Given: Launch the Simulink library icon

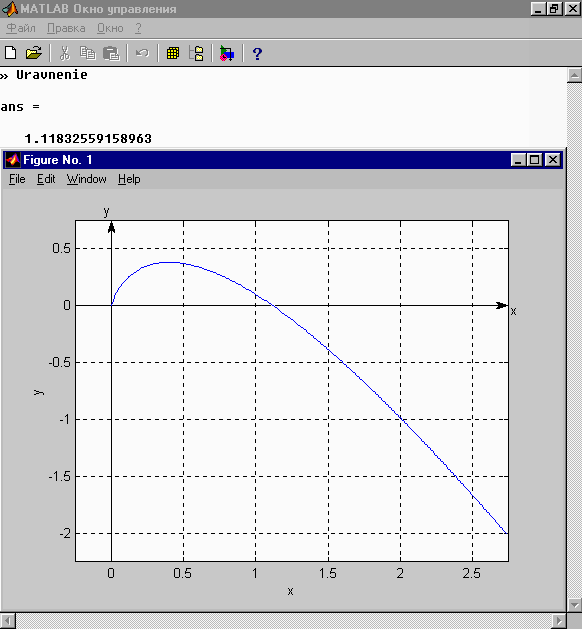Looking at the screenshot, I should (x=227, y=53).
